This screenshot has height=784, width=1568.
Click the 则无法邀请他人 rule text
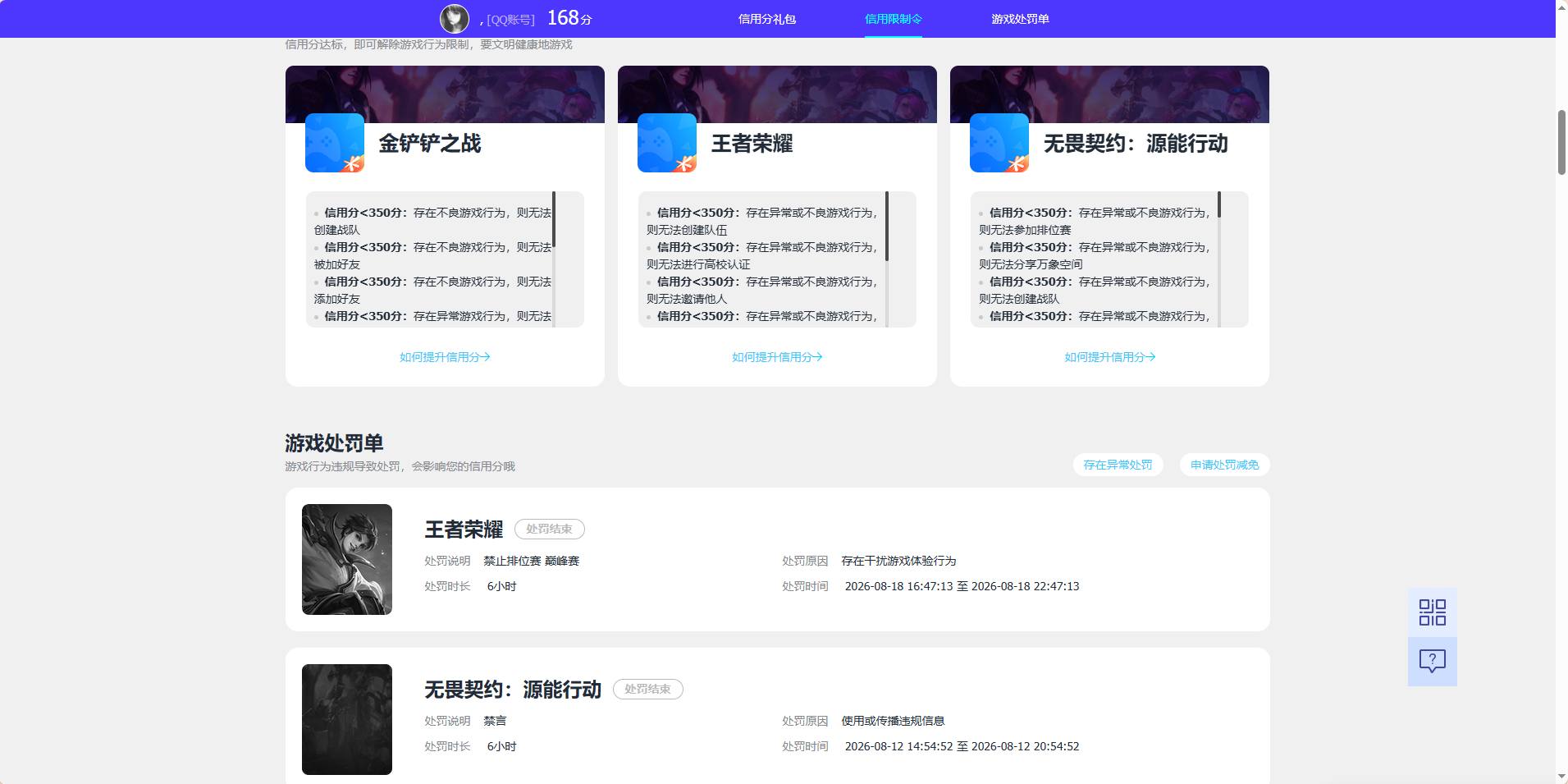687,299
